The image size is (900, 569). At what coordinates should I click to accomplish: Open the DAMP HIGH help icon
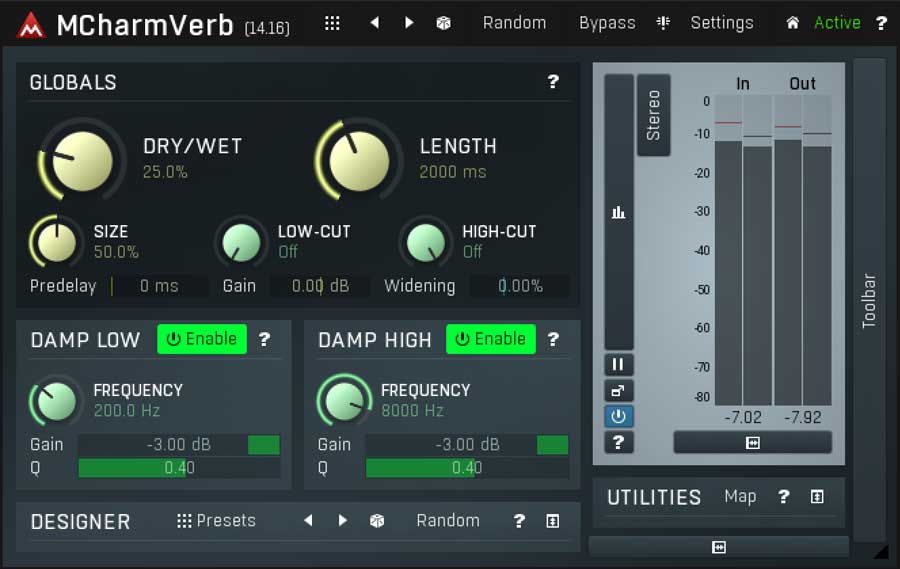coord(553,339)
